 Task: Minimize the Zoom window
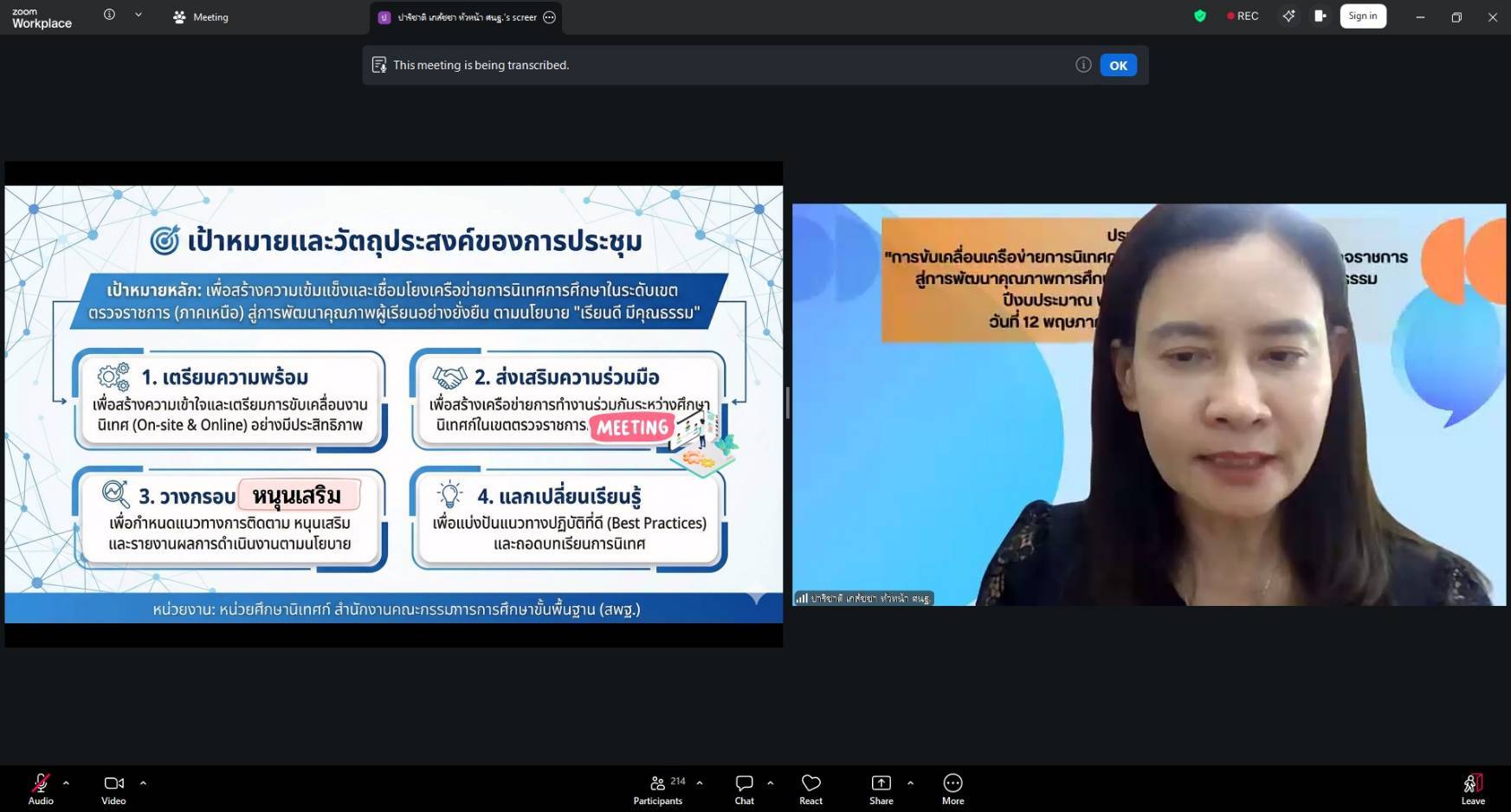click(x=1420, y=17)
